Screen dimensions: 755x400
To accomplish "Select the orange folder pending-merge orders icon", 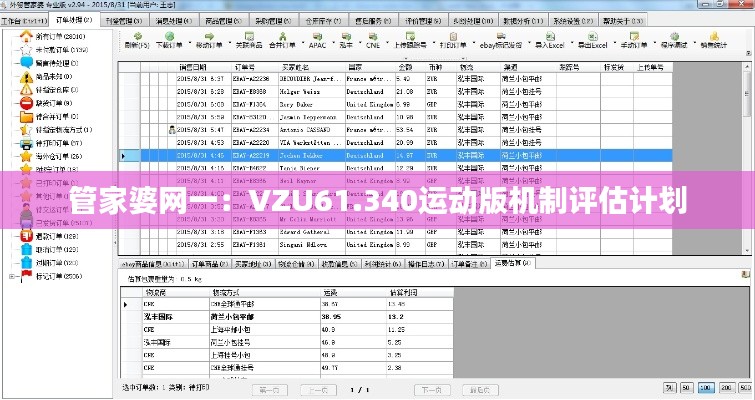I will (x=26, y=116).
